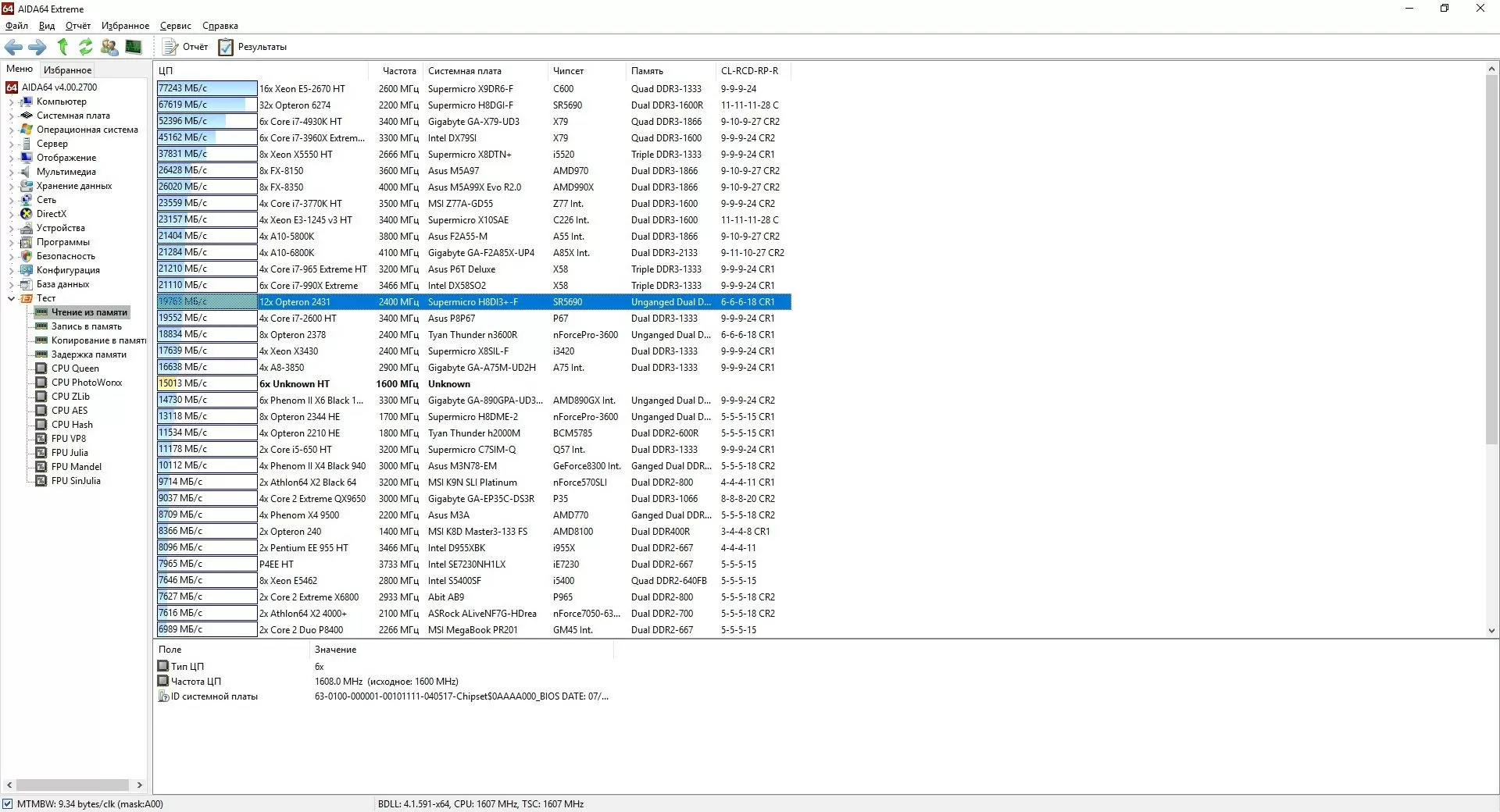Click the results list scroll-up arrow
1500x812 pixels.
[x=1491, y=69]
